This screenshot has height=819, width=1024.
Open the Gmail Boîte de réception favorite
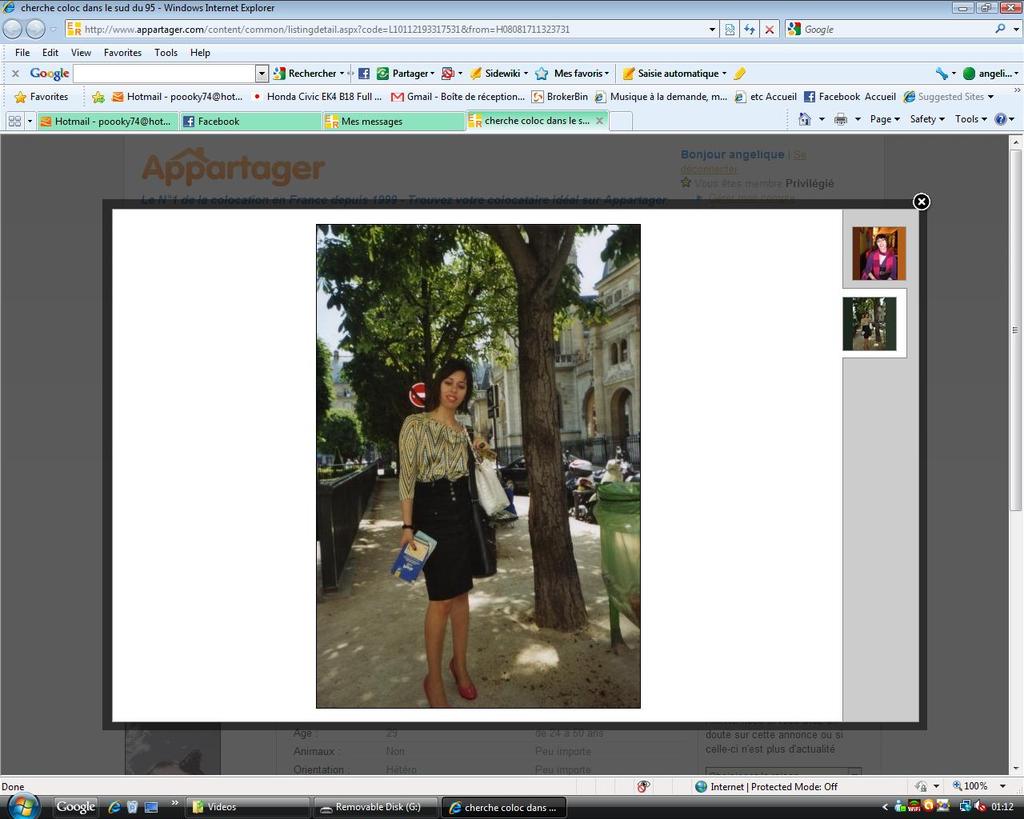pos(458,97)
